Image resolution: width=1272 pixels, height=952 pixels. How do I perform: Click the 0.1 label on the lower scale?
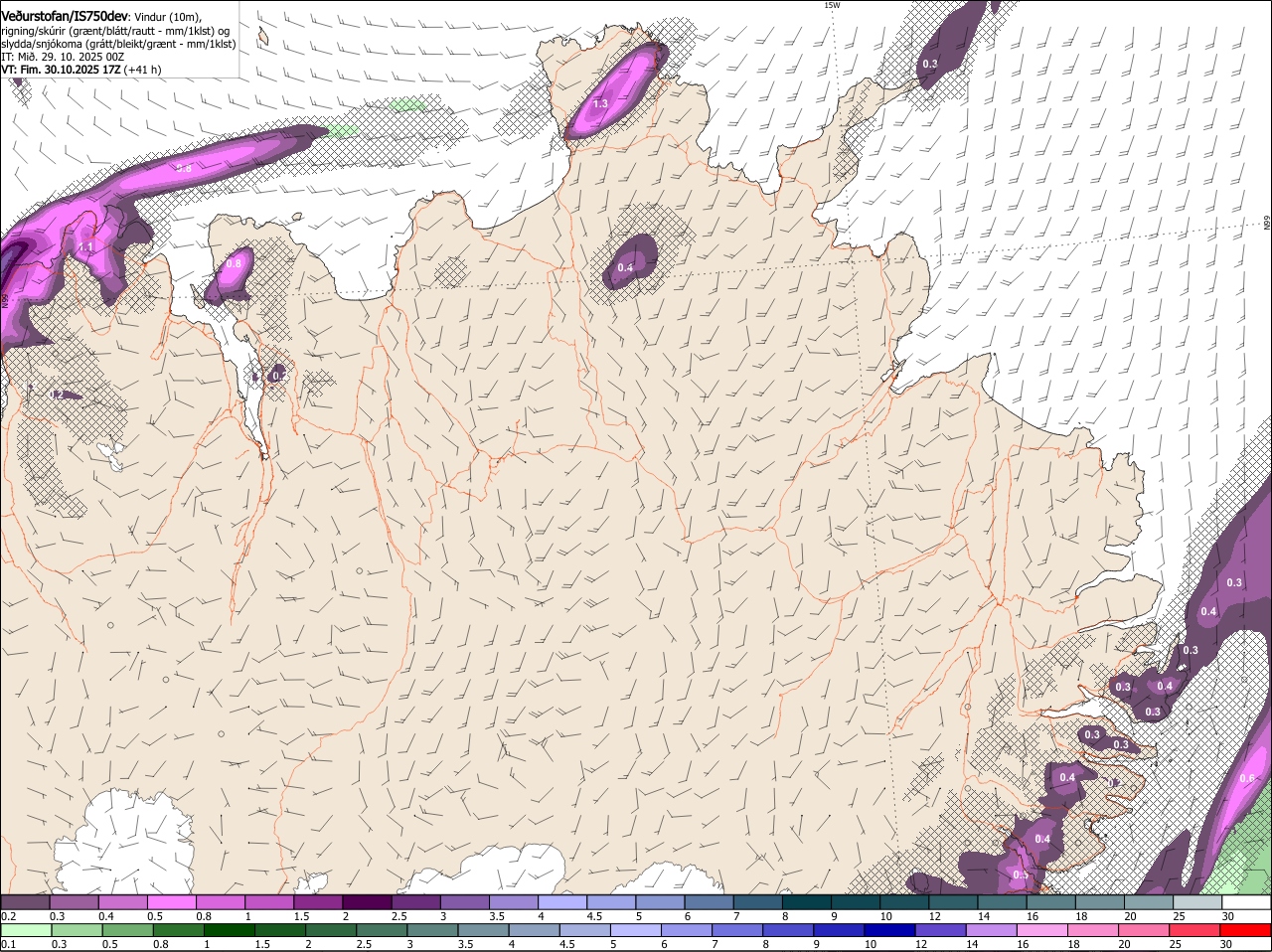pyautogui.click(x=8, y=944)
